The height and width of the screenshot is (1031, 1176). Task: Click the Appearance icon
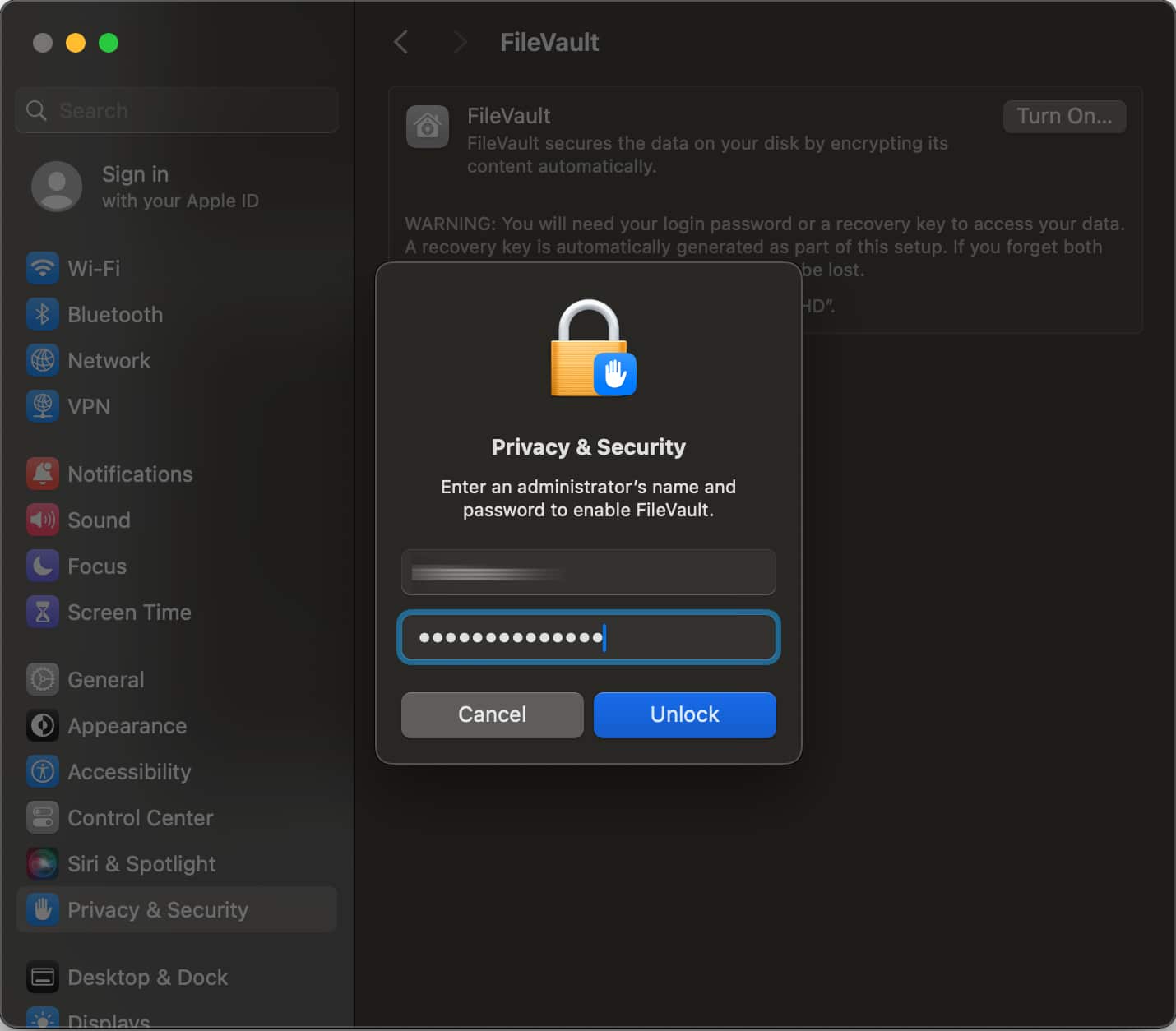[x=43, y=725]
